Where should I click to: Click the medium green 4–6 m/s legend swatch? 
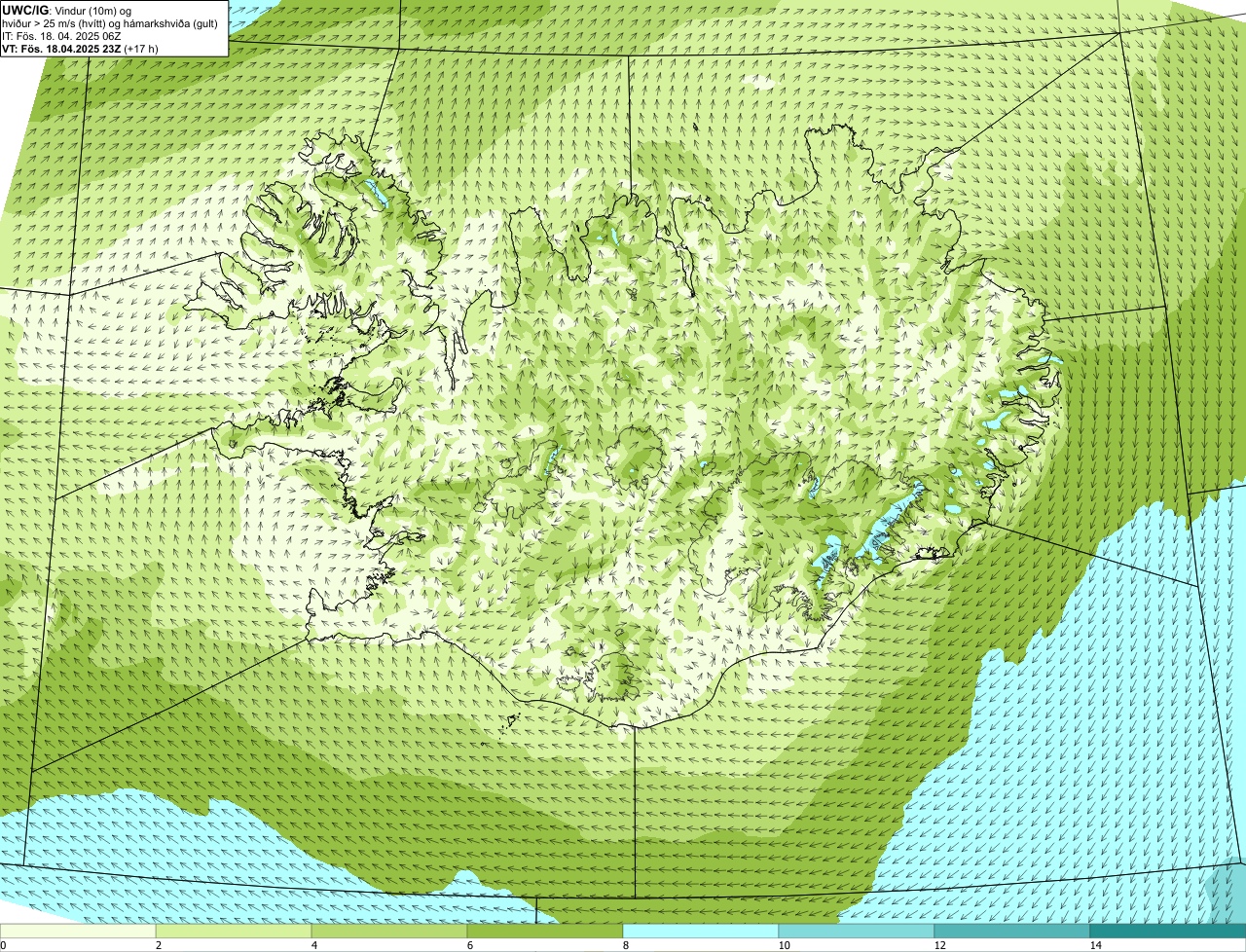pyautogui.click(x=389, y=932)
